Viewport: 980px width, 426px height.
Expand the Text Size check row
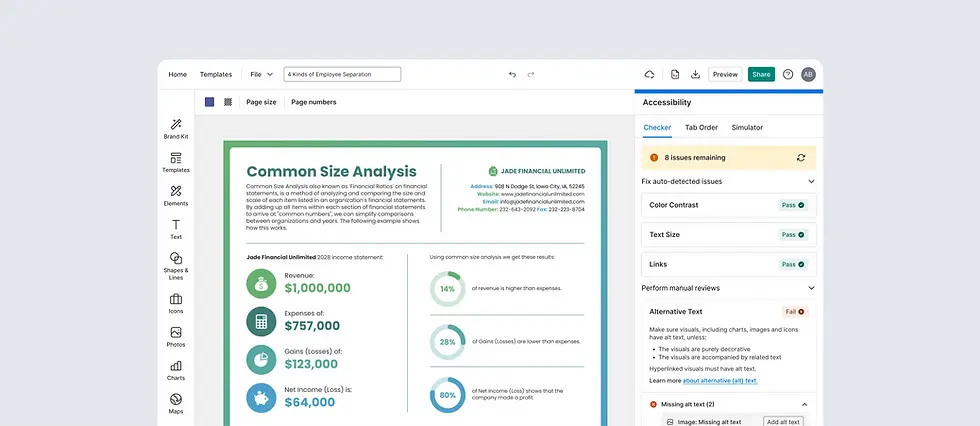(x=729, y=235)
